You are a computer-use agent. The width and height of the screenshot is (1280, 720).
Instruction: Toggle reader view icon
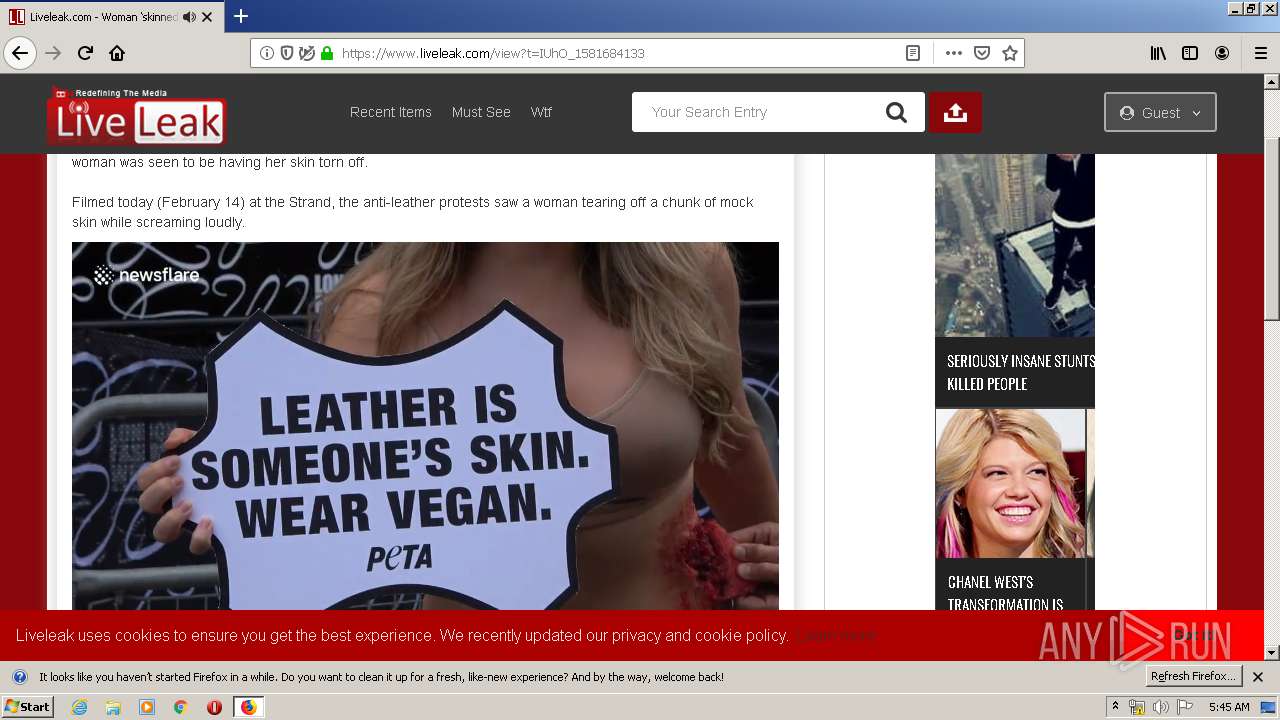[913, 53]
